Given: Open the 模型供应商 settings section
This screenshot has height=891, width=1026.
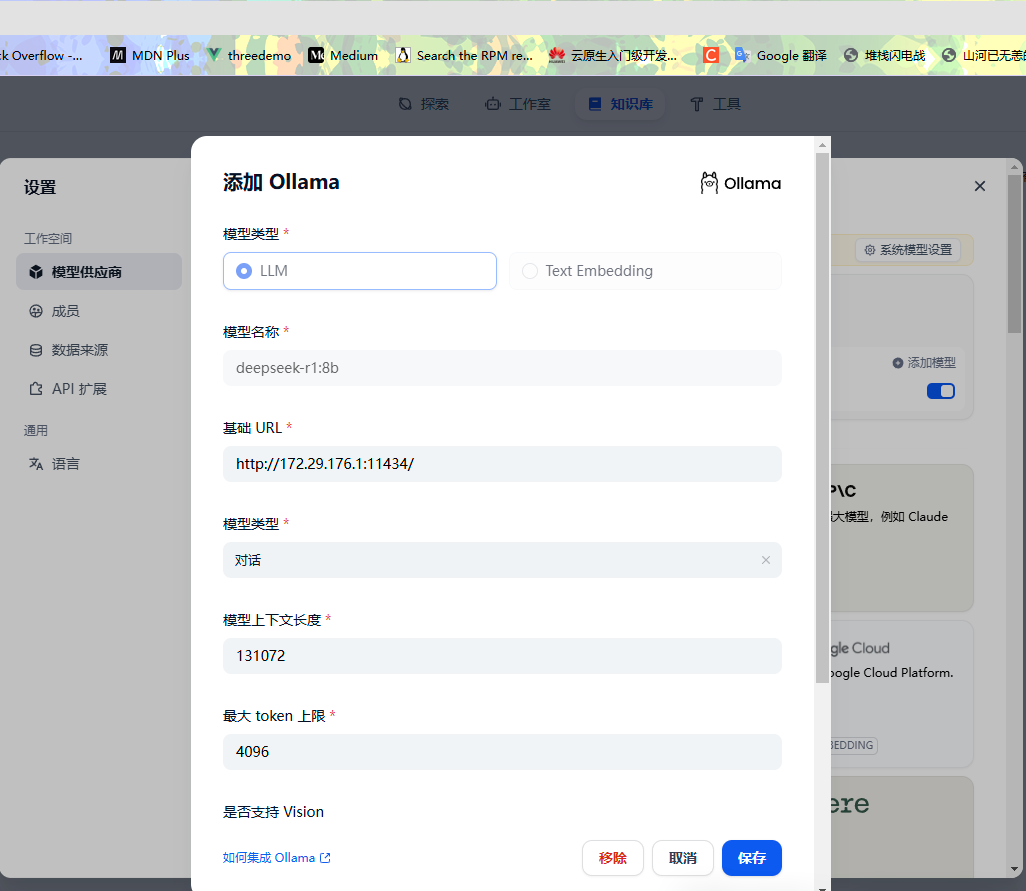Looking at the screenshot, I should (99, 271).
